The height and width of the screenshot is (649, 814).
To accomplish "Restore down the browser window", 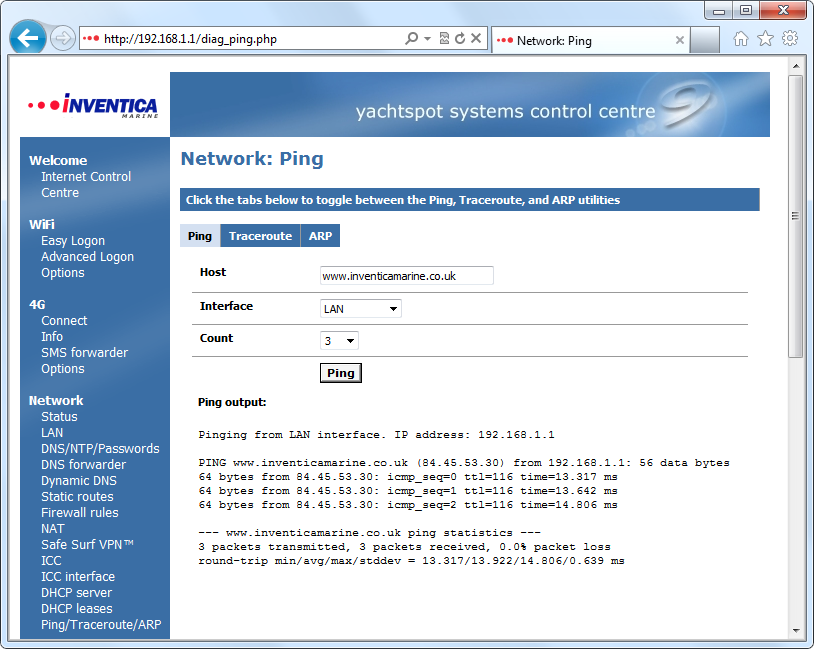I will [x=746, y=10].
